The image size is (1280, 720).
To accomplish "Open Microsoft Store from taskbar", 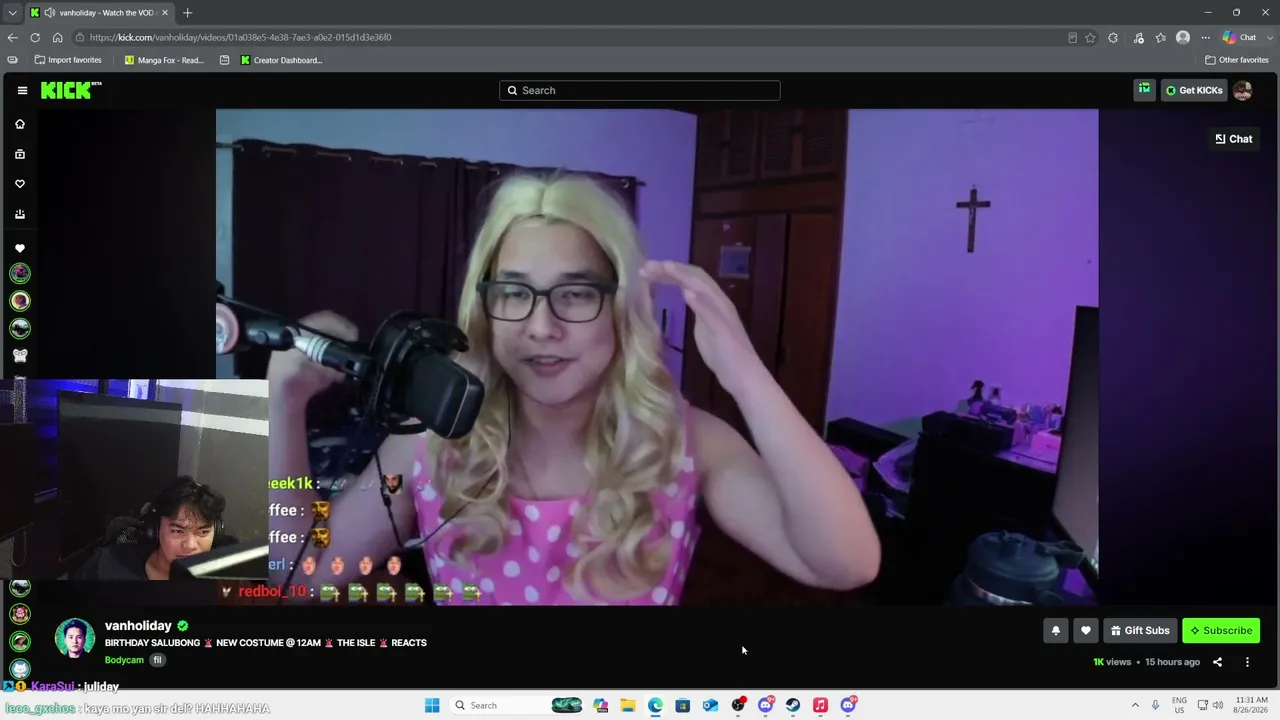I will click(683, 705).
